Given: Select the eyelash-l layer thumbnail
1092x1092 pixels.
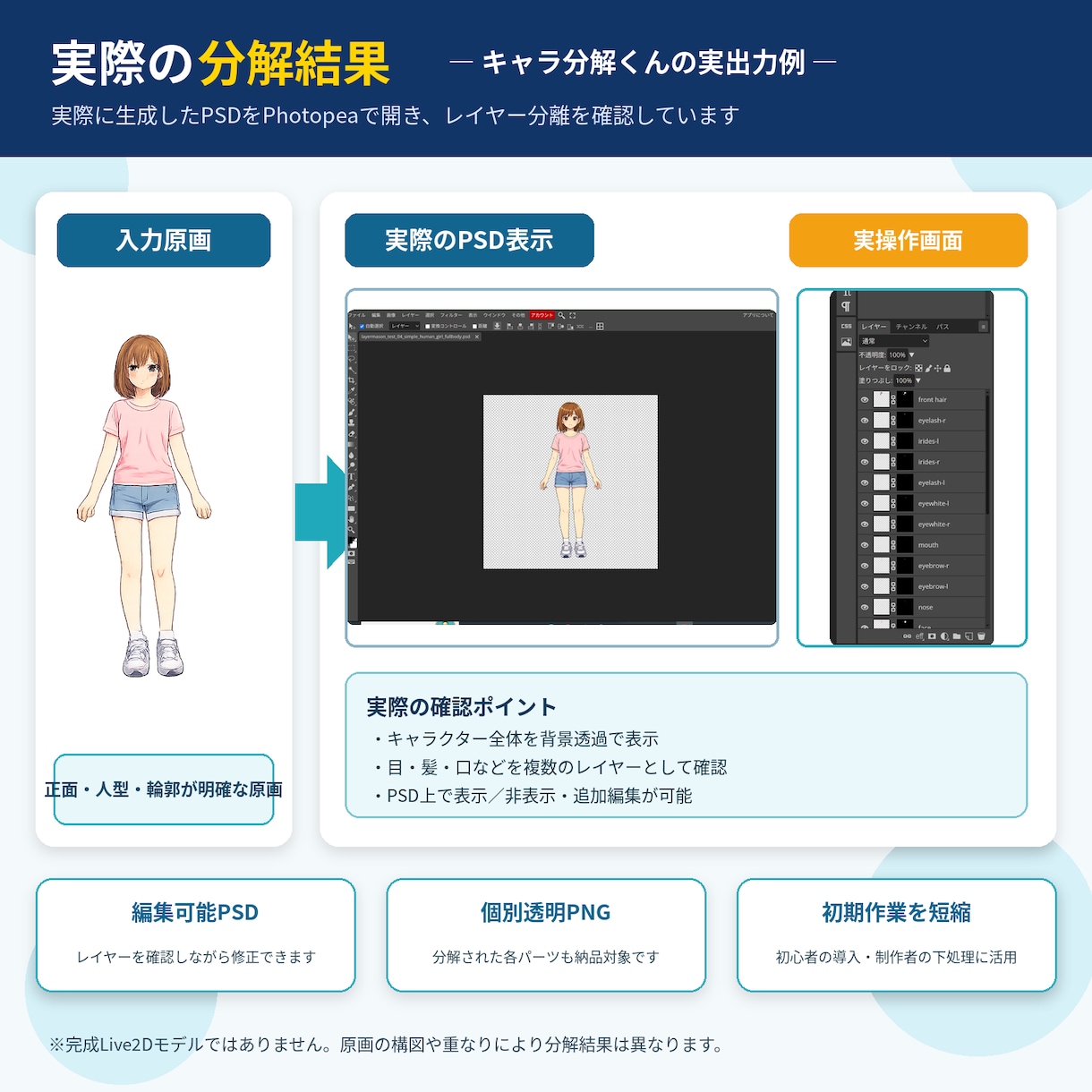Looking at the screenshot, I should pos(882,482).
